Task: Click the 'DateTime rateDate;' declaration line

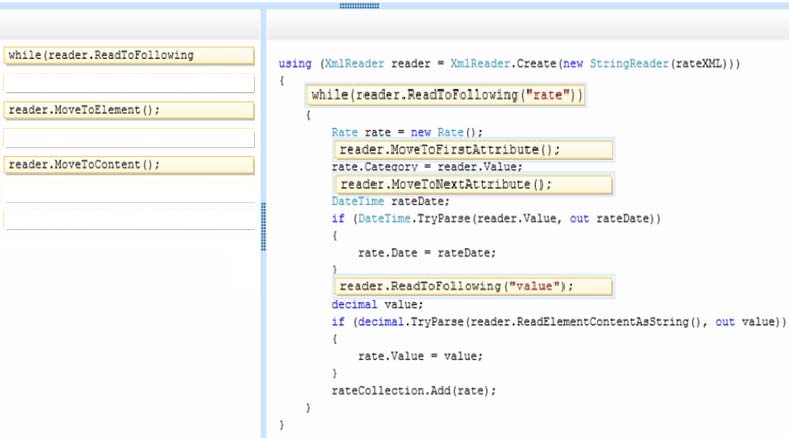Action: coord(390,201)
